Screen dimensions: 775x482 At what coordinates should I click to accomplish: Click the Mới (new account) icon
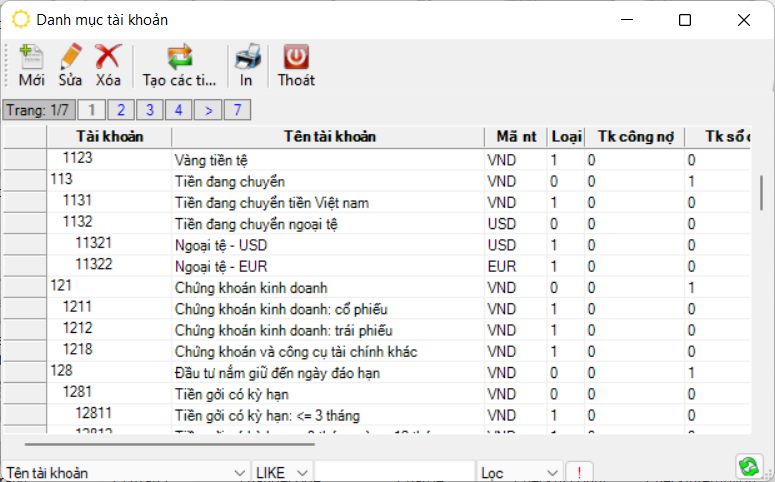(x=31, y=57)
